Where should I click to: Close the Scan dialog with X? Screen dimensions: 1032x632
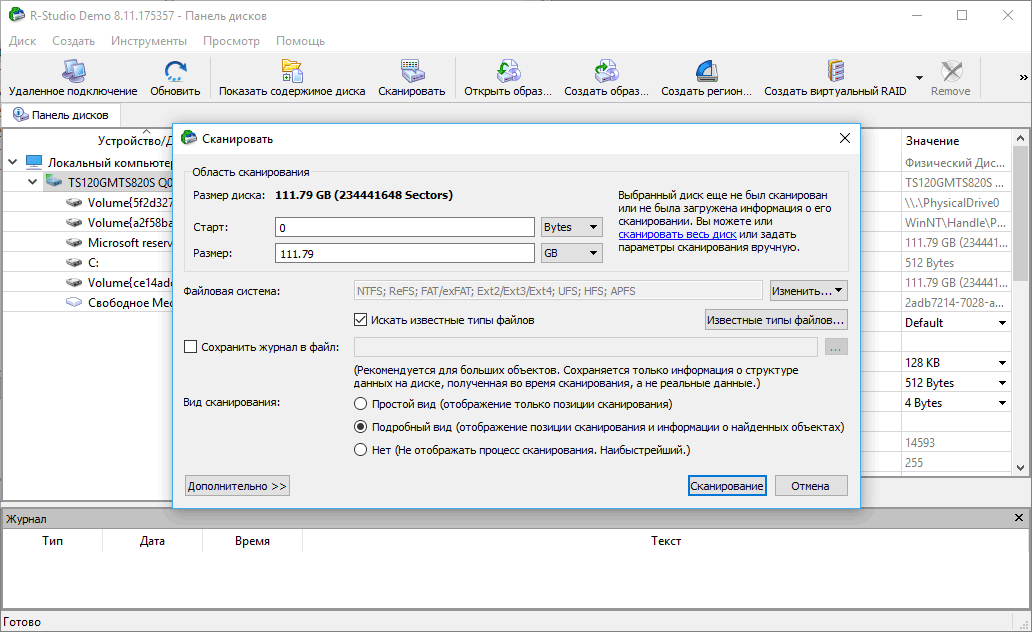[x=845, y=138]
